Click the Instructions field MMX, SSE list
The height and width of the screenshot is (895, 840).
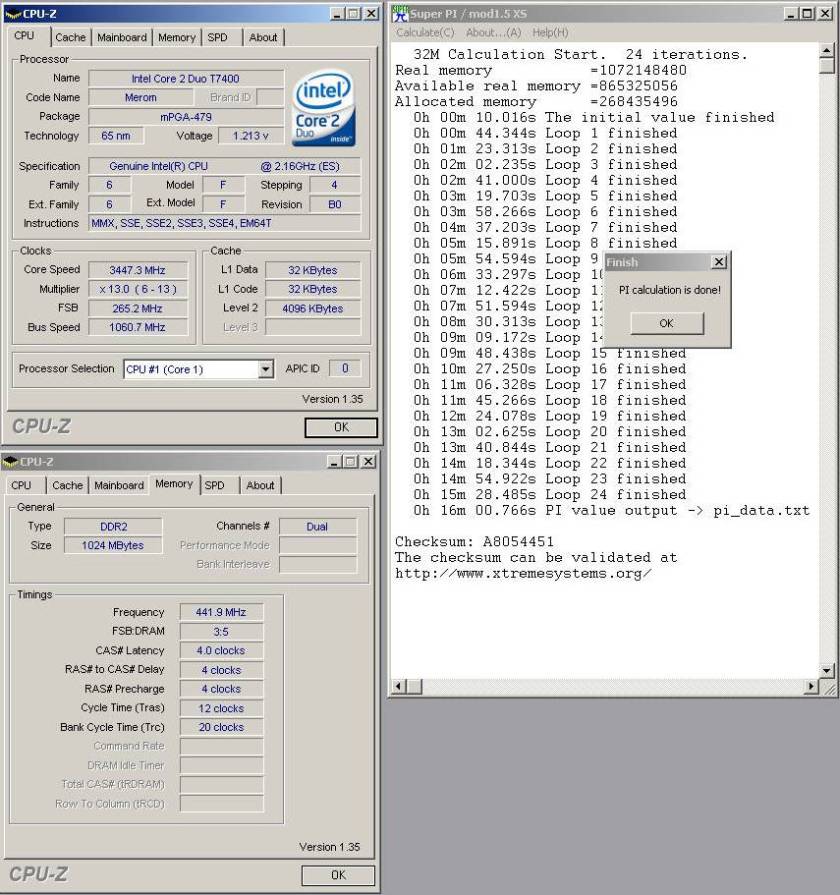pyautogui.click(x=225, y=223)
